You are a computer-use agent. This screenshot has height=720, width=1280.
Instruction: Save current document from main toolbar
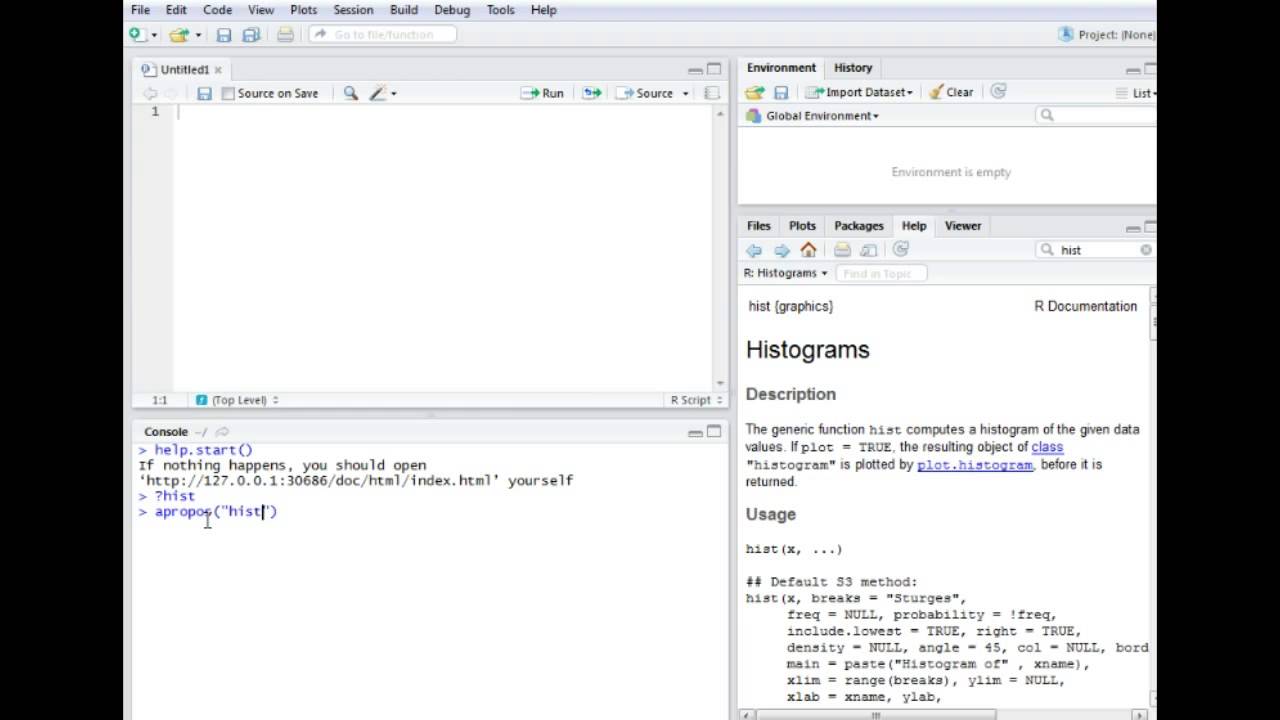pos(224,35)
